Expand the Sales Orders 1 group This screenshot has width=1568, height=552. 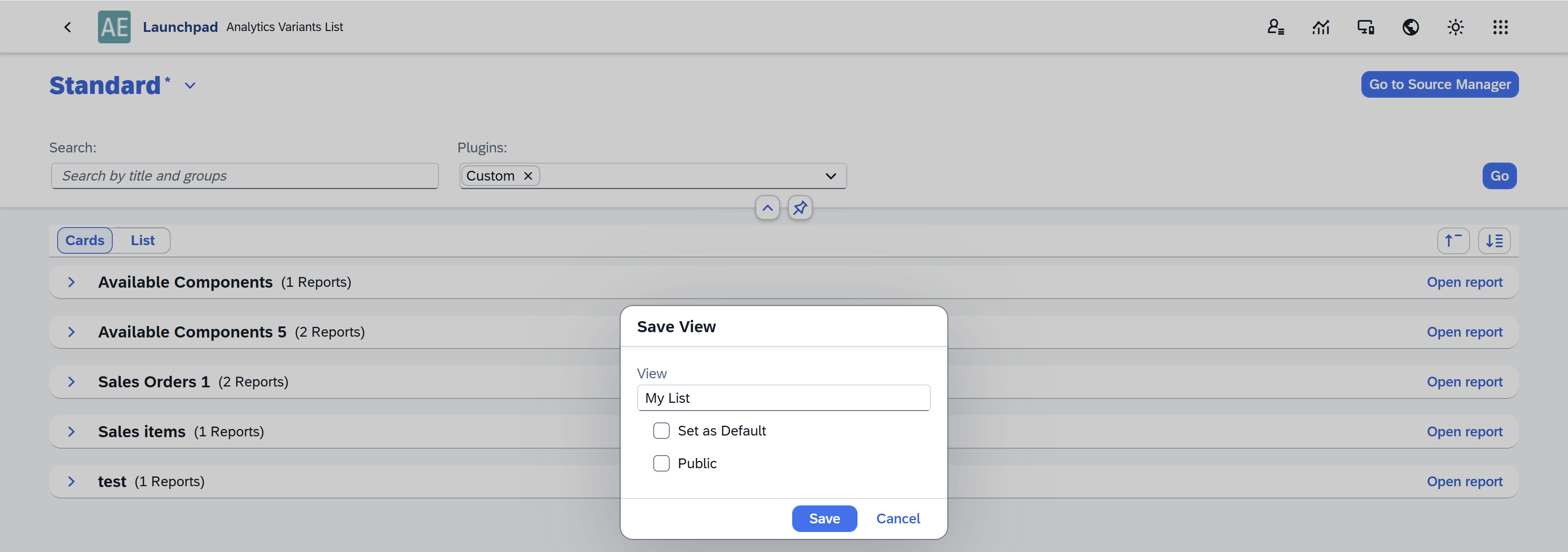click(x=71, y=381)
